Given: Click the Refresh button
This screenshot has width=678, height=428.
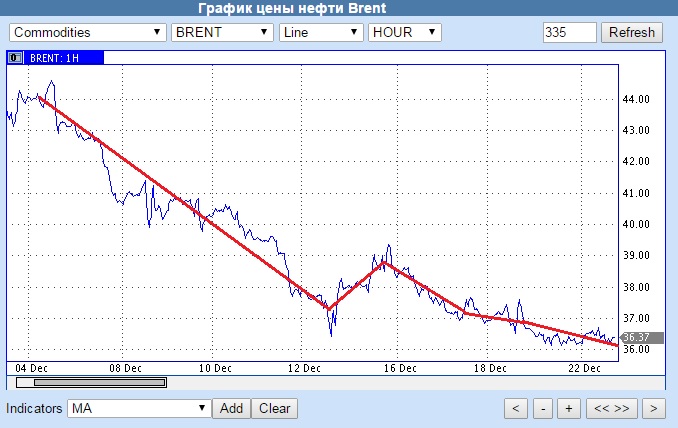Looking at the screenshot, I should pyautogui.click(x=632, y=32).
